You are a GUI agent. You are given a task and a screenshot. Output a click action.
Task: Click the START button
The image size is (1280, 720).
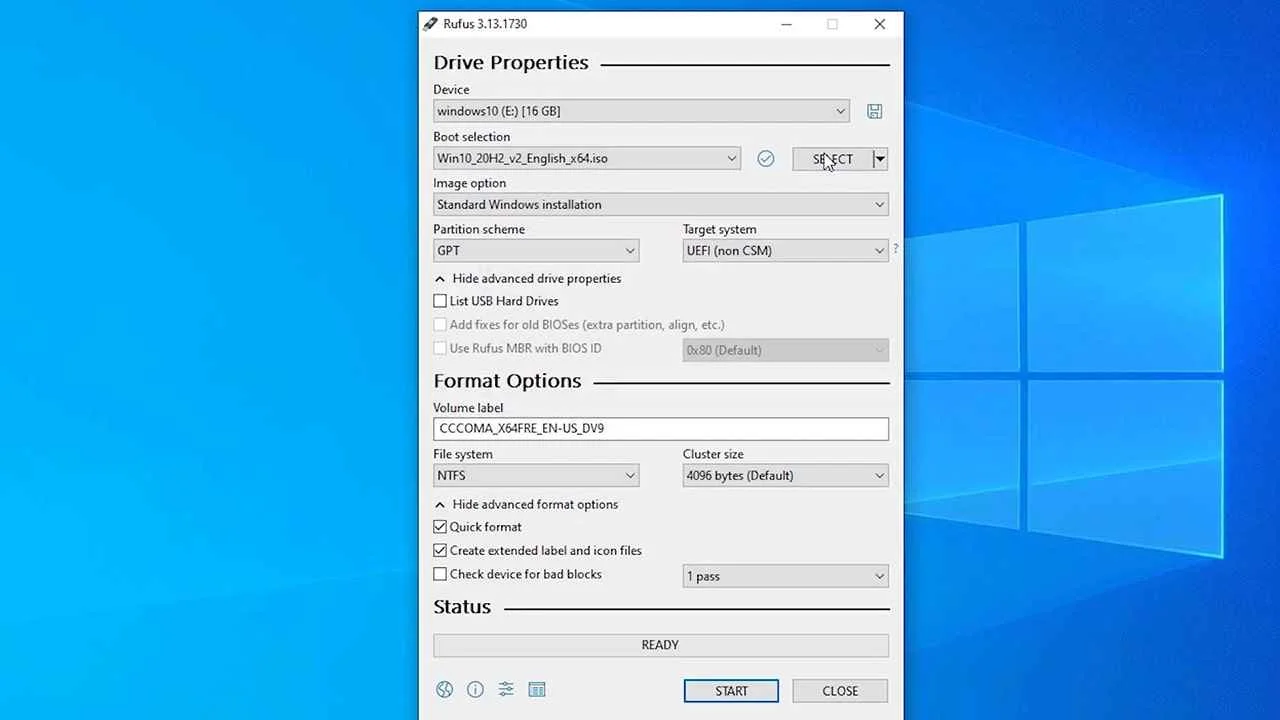pyautogui.click(x=731, y=691)
